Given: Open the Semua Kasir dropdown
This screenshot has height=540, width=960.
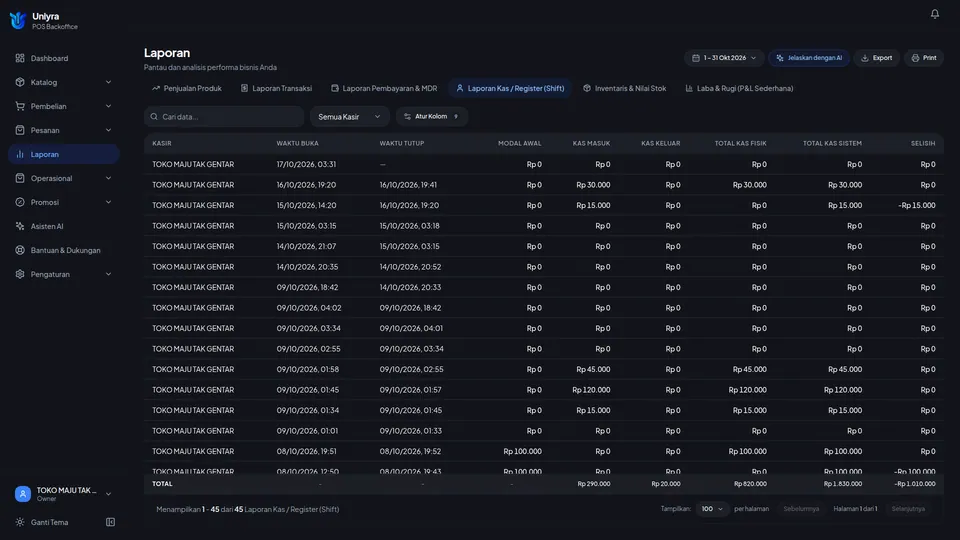Looking at the screenshot, I should click(349, 116).
